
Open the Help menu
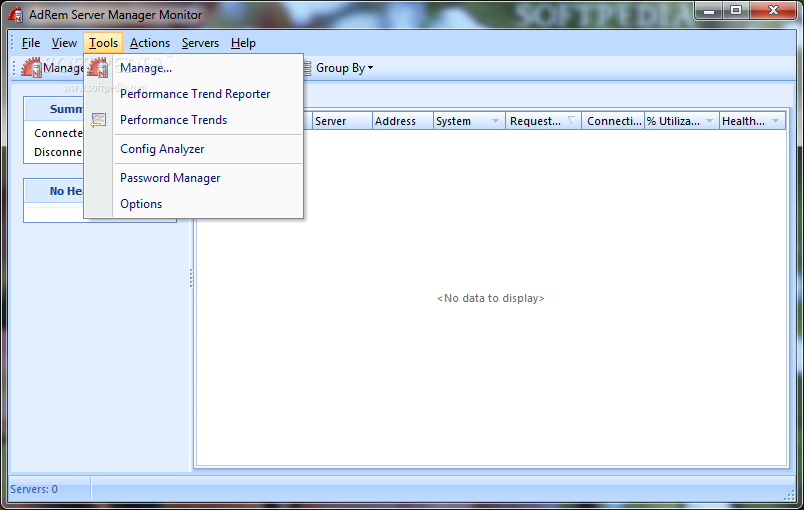(x=243, y=43)
